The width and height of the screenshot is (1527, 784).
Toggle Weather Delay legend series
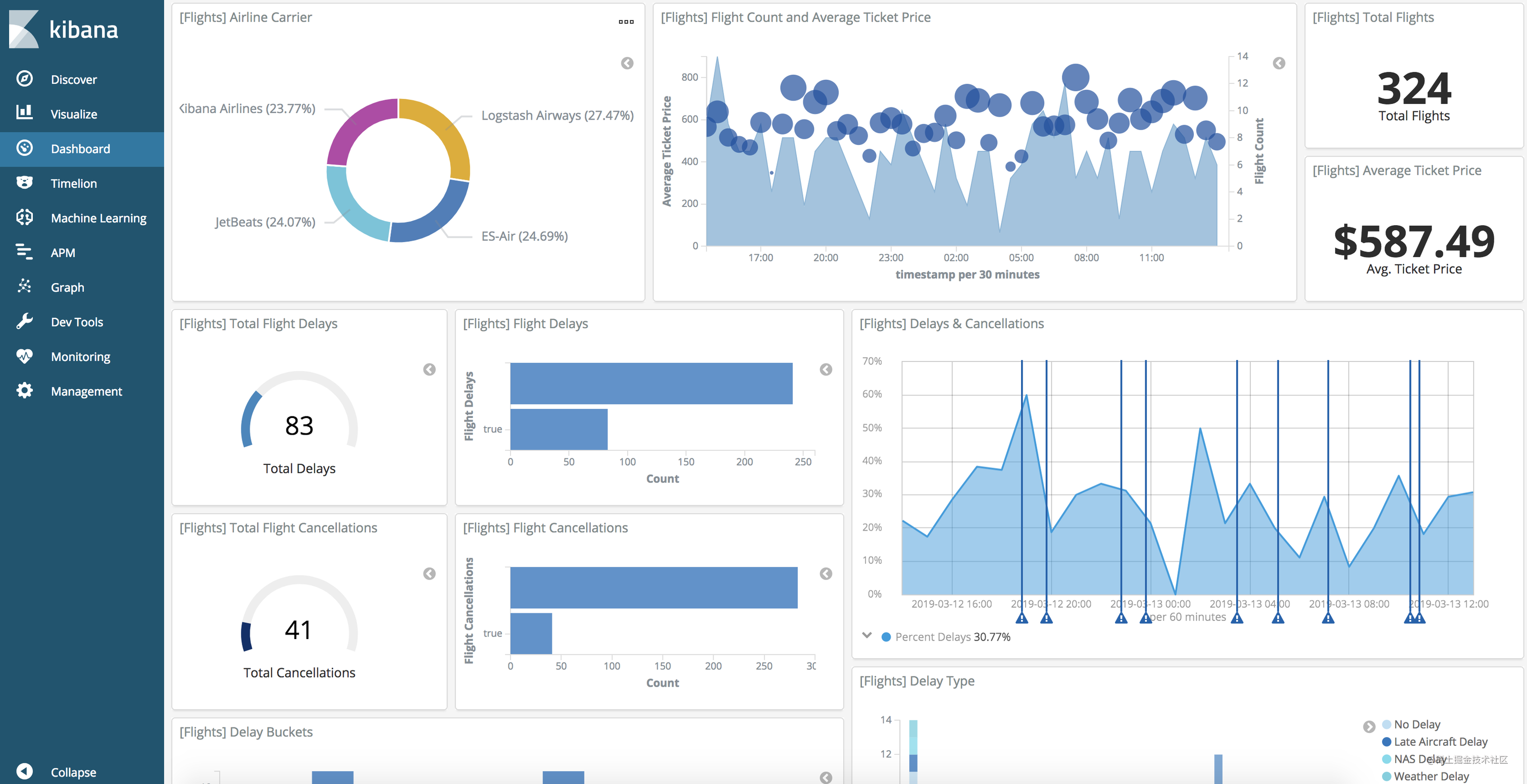pyautogui.click(x=1426, y=776)
